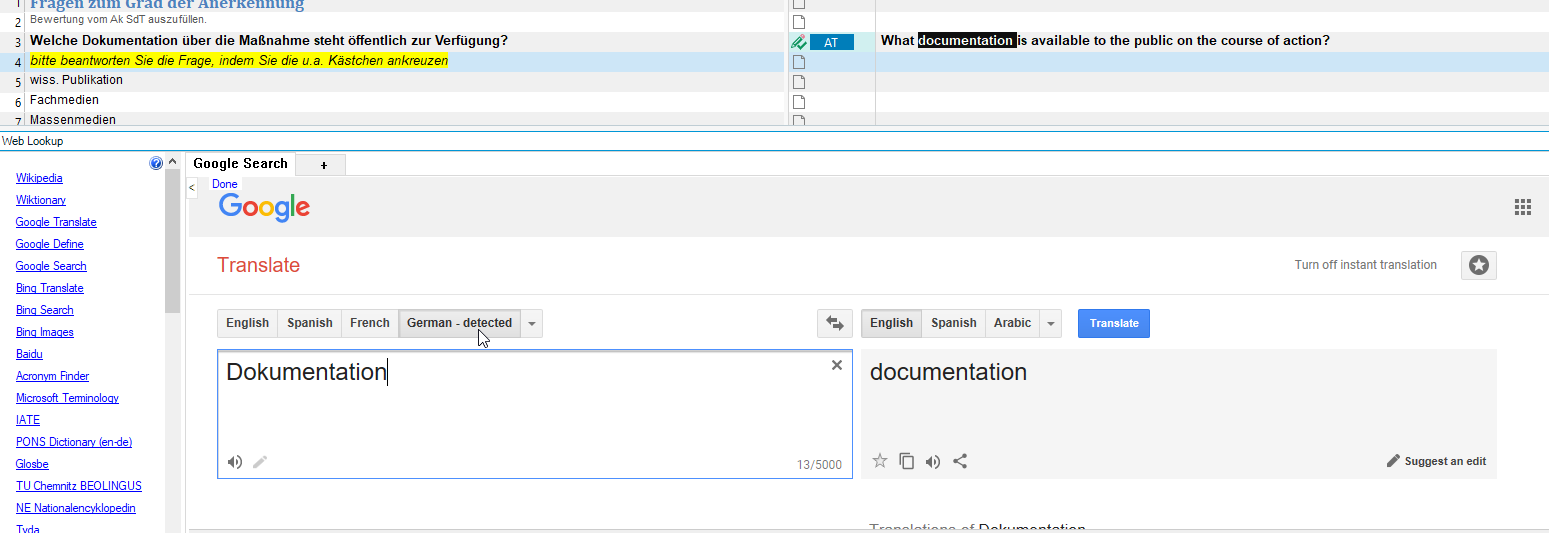Select English as the source language

tap(247, 323)
